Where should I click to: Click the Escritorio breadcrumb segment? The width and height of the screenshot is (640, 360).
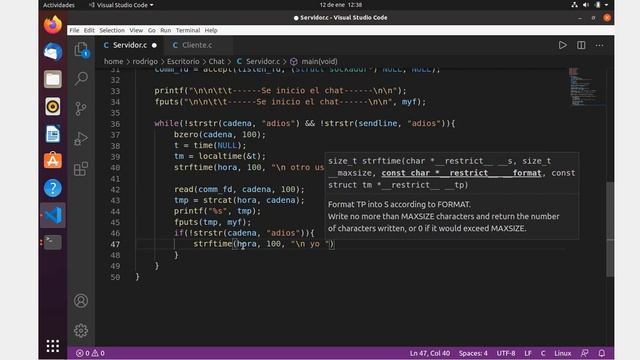(x=183, y=61)
